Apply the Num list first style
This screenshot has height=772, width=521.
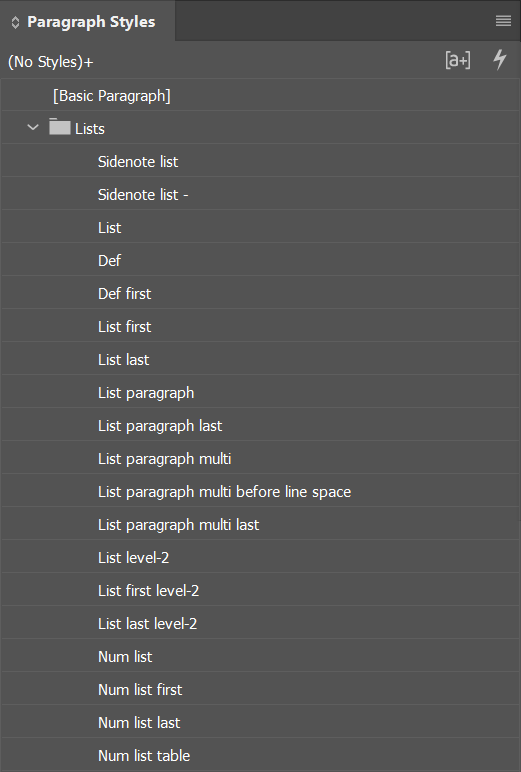click(x=260, y=689)
